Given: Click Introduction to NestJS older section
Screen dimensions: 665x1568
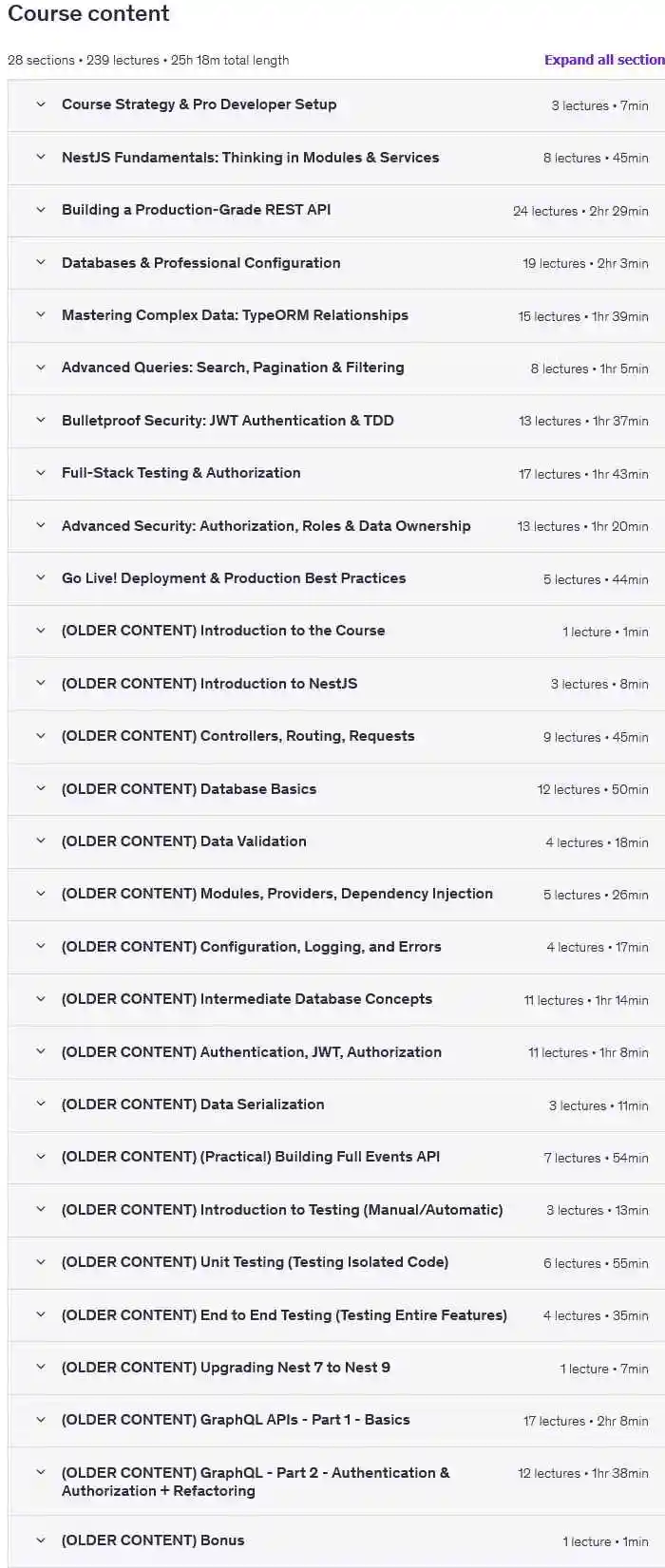Looking at the screenshot, I should (209, 684).
